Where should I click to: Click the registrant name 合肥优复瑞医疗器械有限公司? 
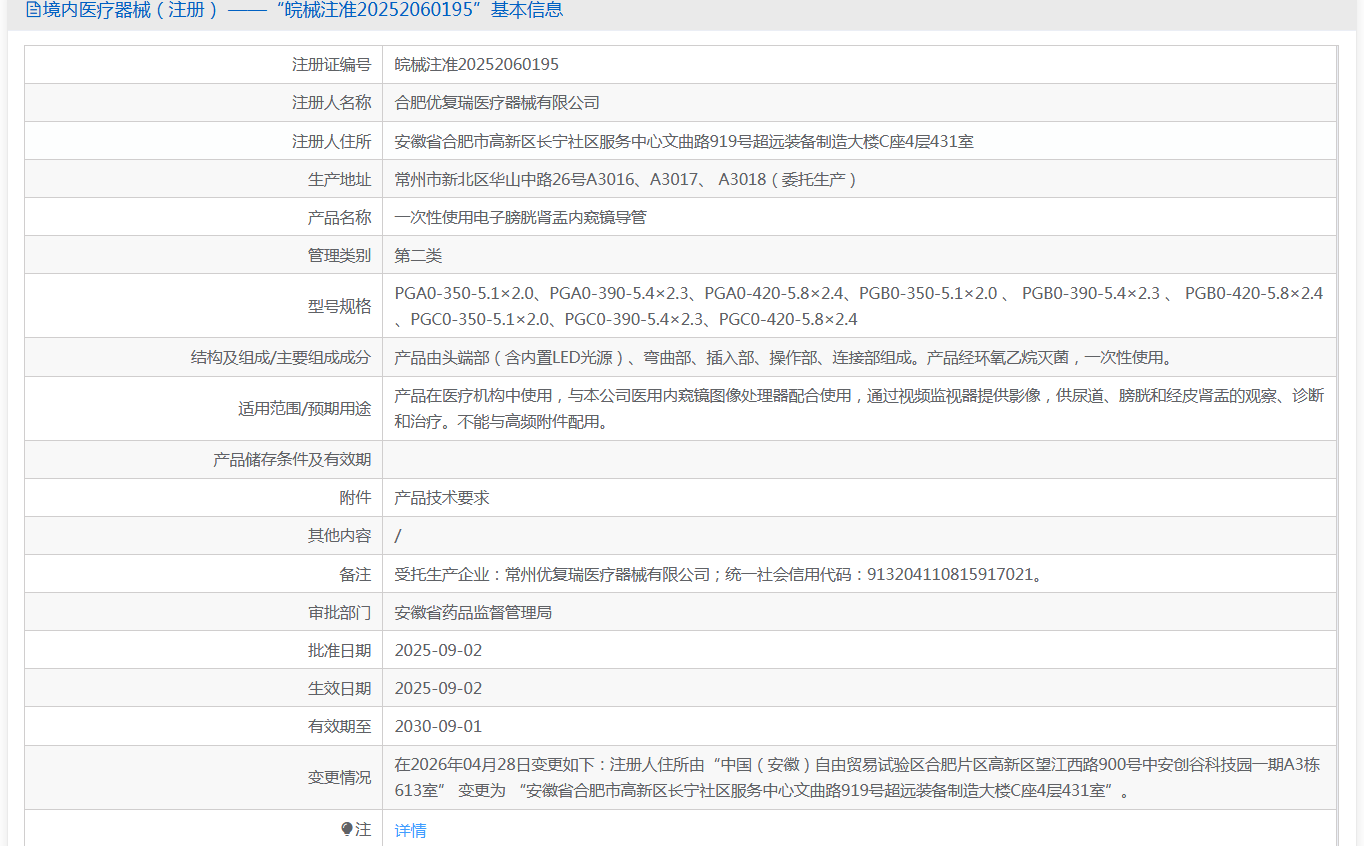[x=497, y=102]
